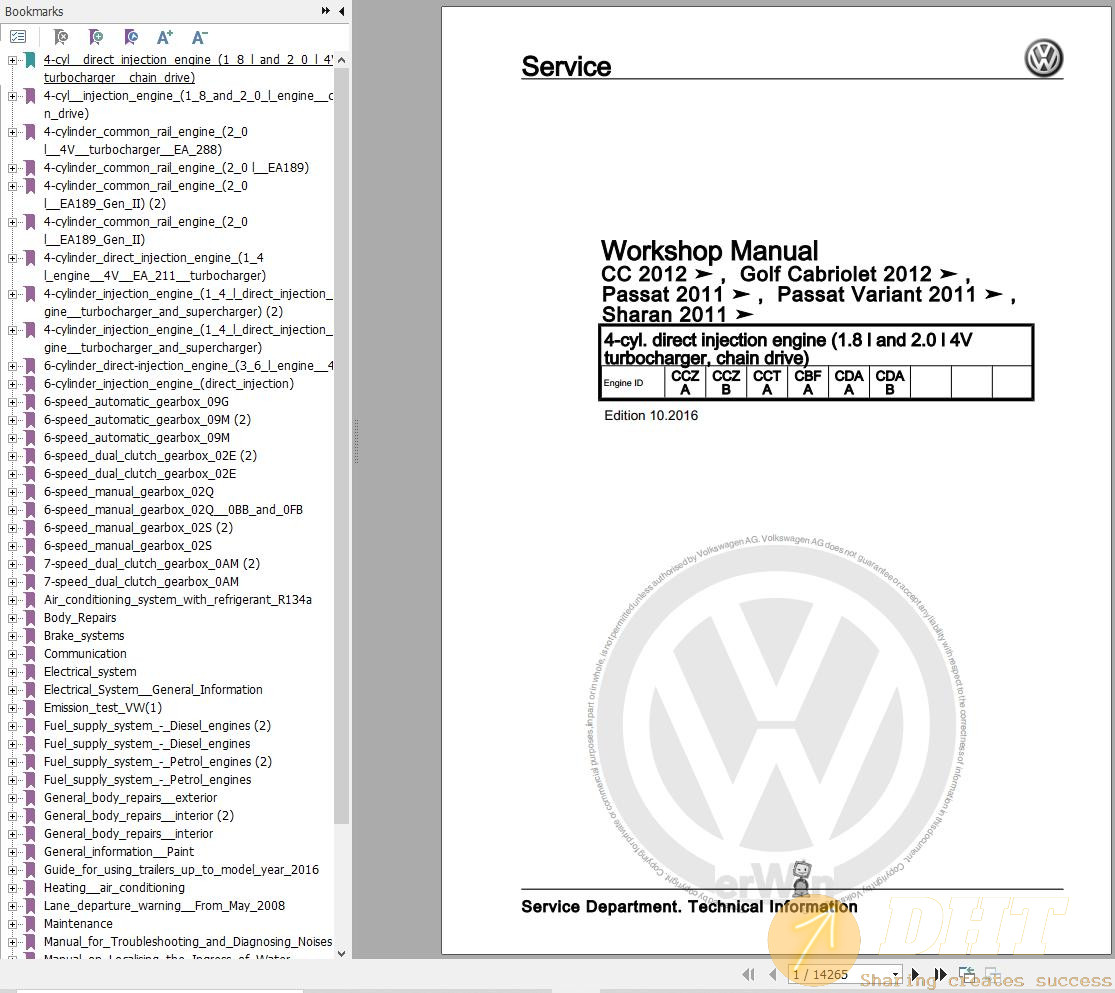The width and height of the screenshot is (1115, 993).
Task: Expand the 6-speed_automatic_gearbox_09G bookmark
Action: tap(12, 403)
